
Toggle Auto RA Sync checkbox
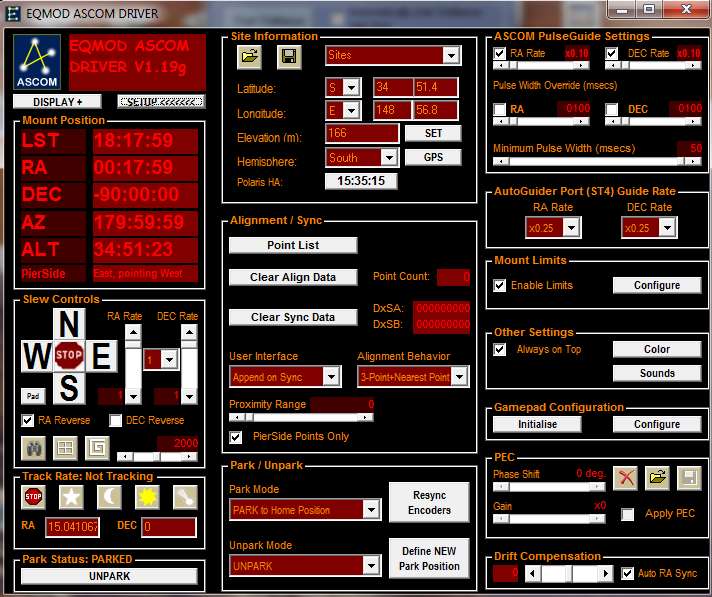[628, 574]
